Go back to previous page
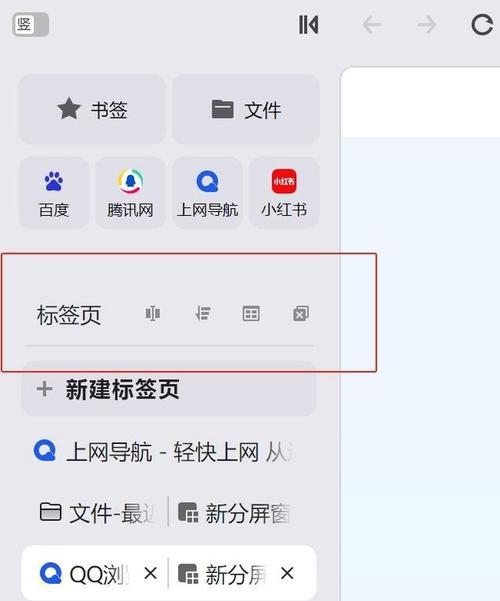 click(372, 25)
